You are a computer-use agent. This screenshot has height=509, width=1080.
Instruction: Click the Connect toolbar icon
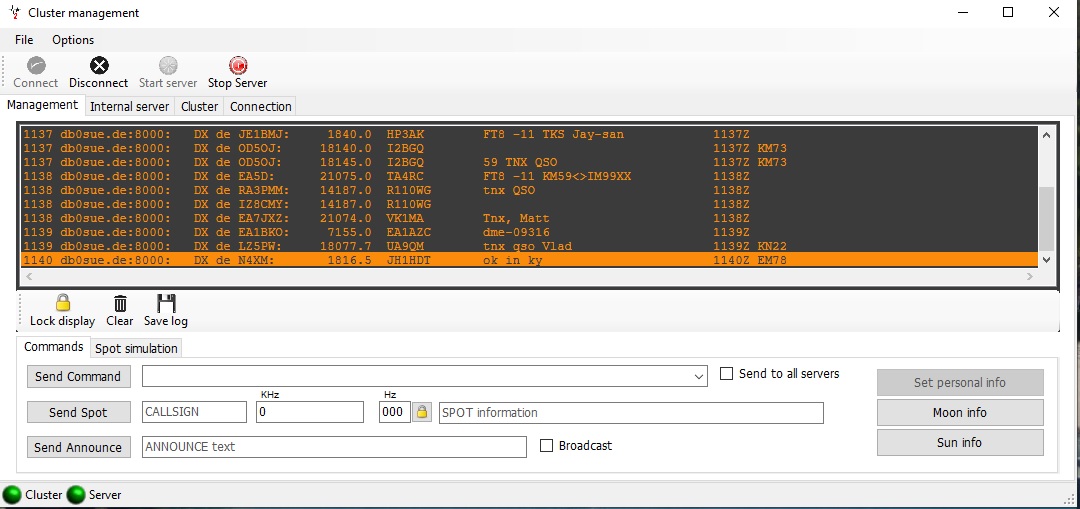point(36,66)
